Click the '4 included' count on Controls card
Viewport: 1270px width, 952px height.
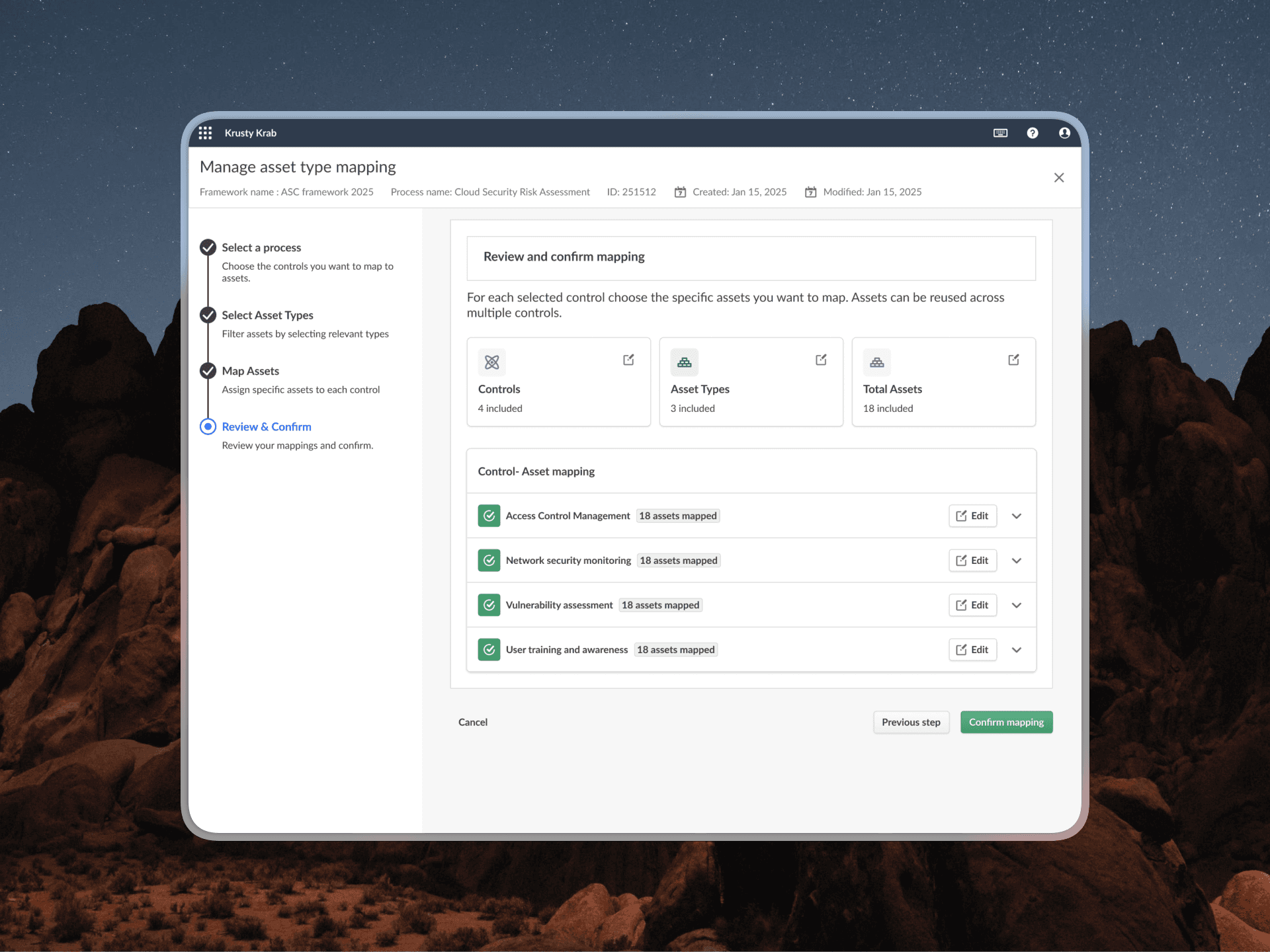click(x=500, y=409)
